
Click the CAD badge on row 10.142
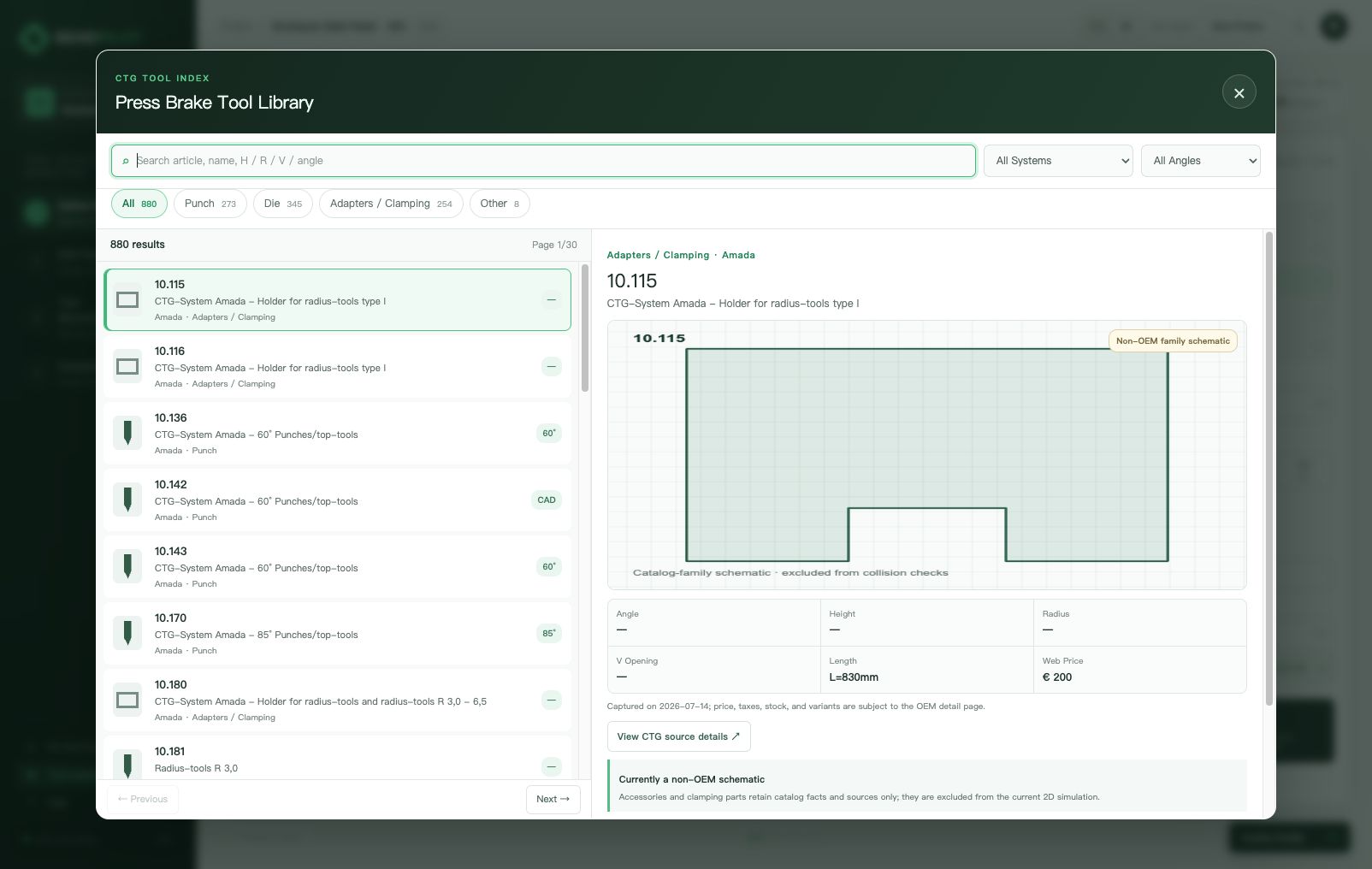click(547, 500)
